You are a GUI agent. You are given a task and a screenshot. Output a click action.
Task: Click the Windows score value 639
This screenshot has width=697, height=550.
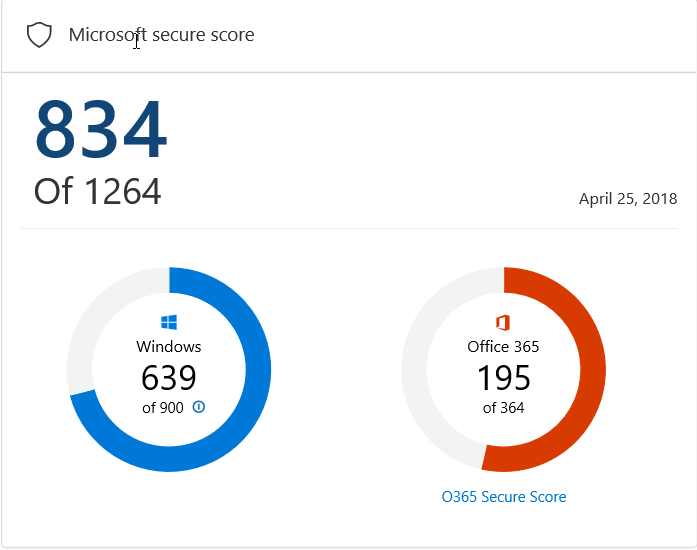[169, 378]
